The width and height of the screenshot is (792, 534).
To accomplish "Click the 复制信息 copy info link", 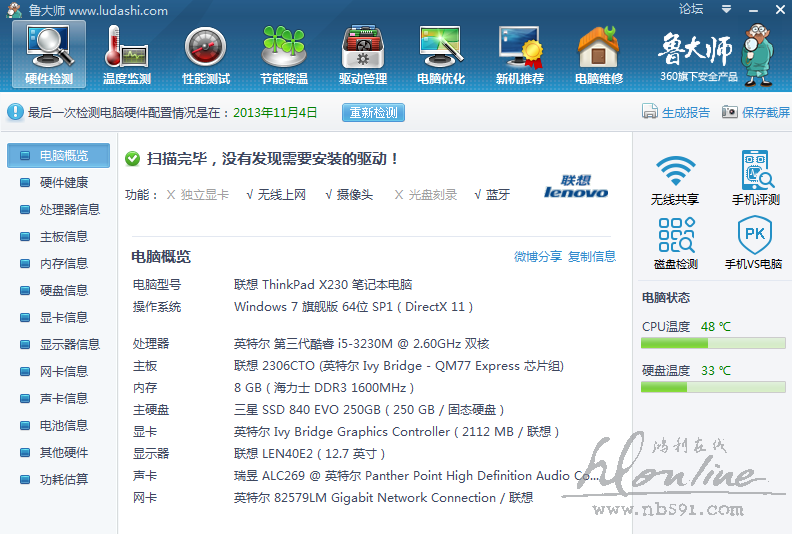I will pyautogui.click(x=592, y=257).
